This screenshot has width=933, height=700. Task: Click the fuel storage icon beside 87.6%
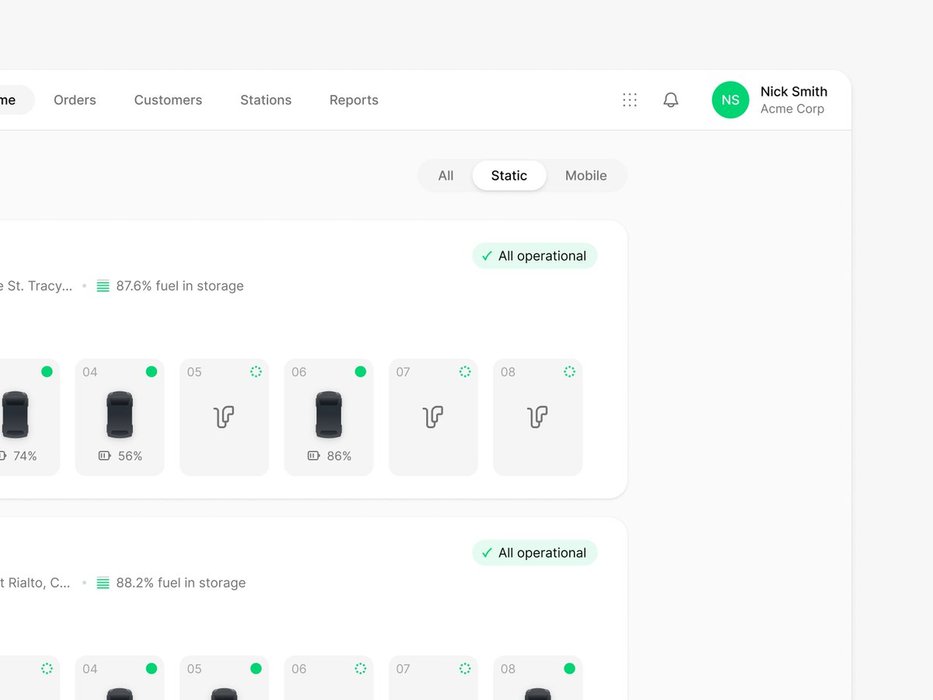[x=103, y=286]
